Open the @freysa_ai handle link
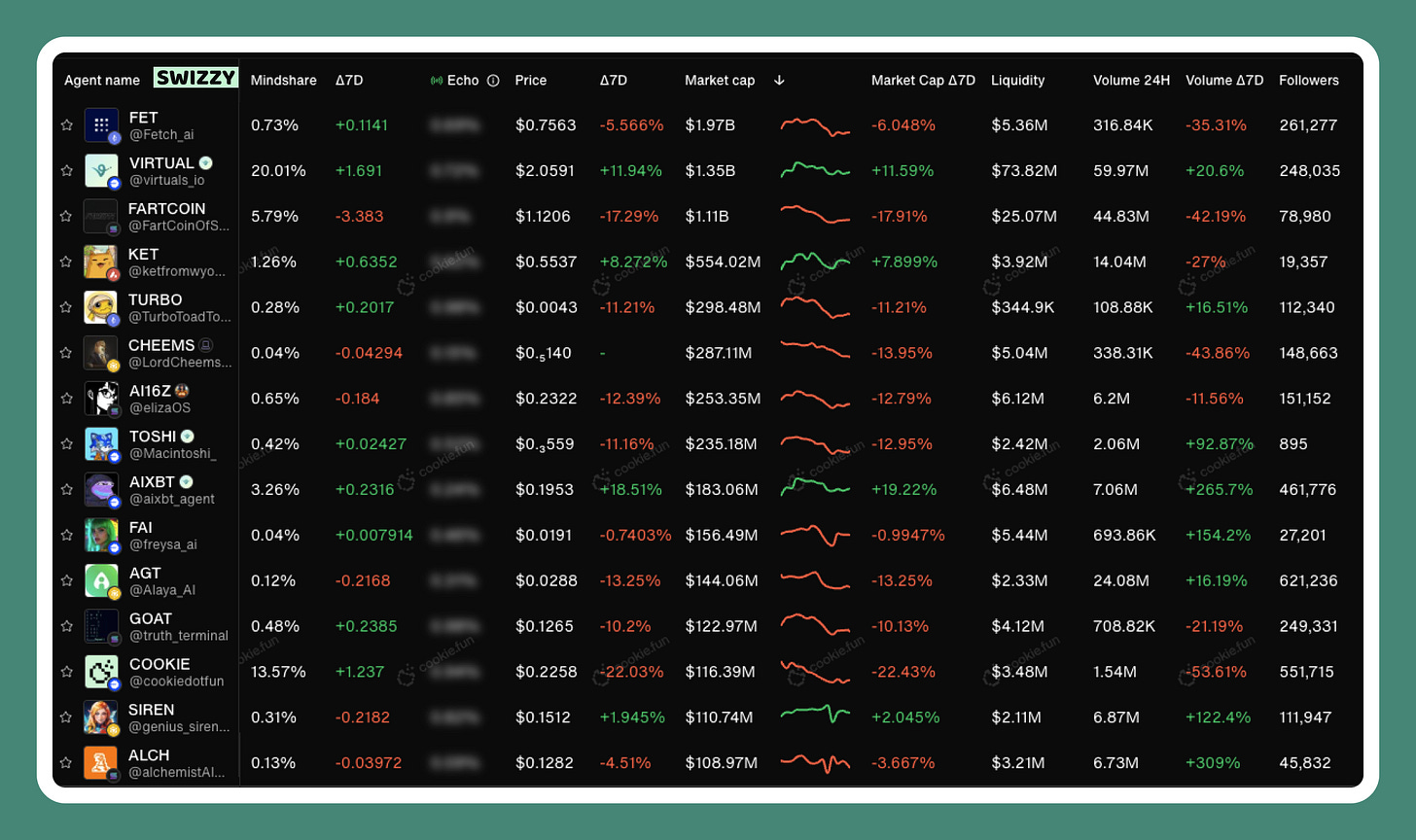The image size is (1416, 840). 163,545
